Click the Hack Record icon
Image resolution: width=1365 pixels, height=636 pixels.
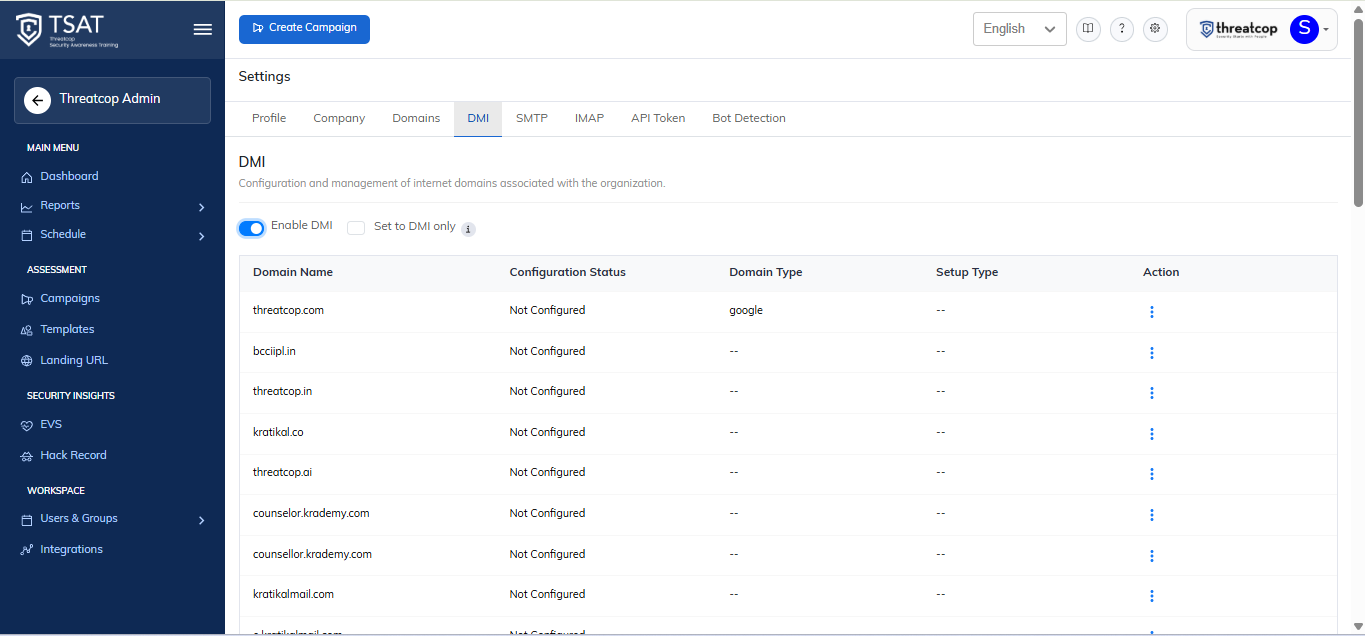pyautogui.click(x=27, y=456)
